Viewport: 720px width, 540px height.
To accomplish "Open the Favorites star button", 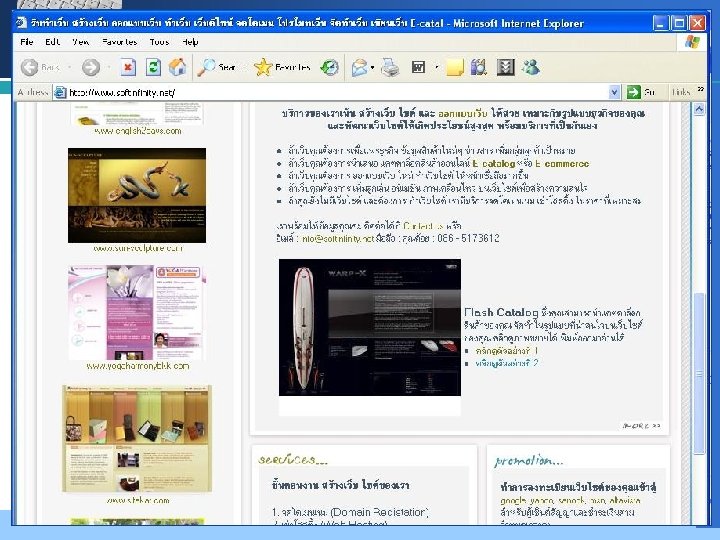I will point(282,68).
